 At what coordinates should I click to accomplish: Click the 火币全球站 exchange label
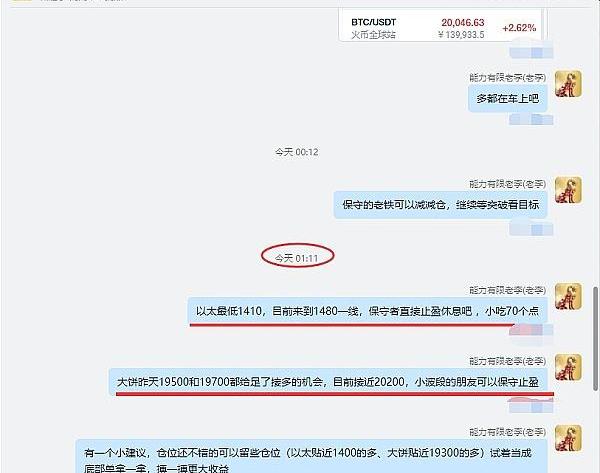pyautogui.click(x=375, y=34)
